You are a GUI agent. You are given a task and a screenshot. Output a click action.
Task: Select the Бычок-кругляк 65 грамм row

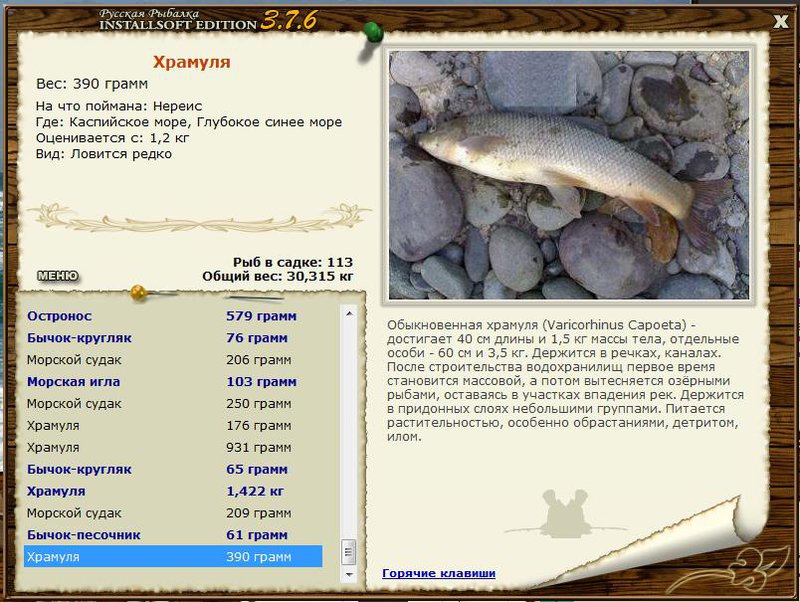coord(173,469)
